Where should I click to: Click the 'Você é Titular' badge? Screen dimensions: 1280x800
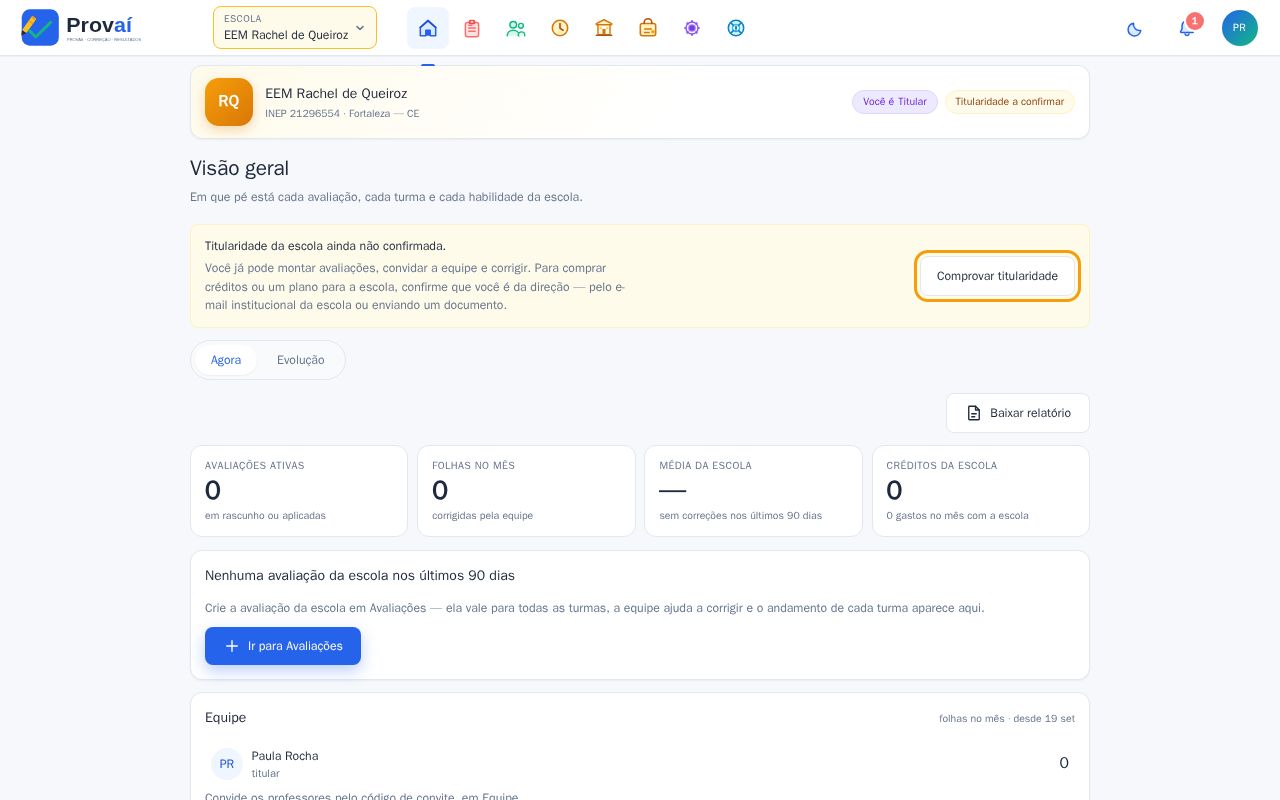895,102
